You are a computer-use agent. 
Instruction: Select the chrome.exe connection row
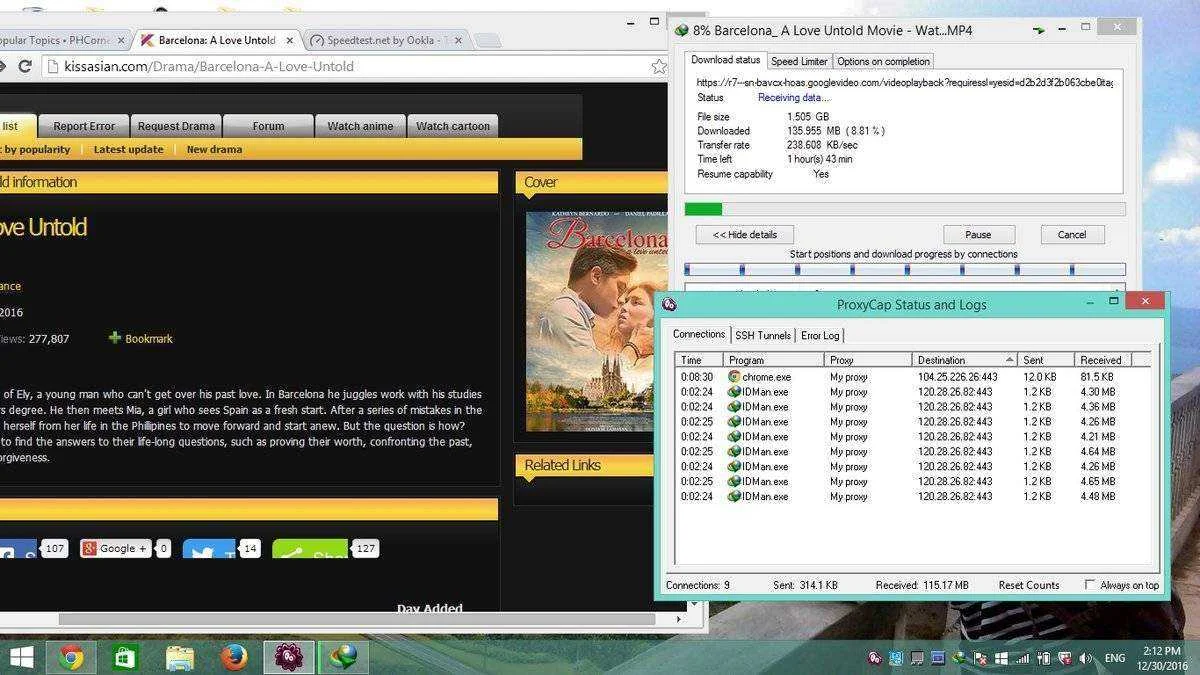tap(914, 377)
